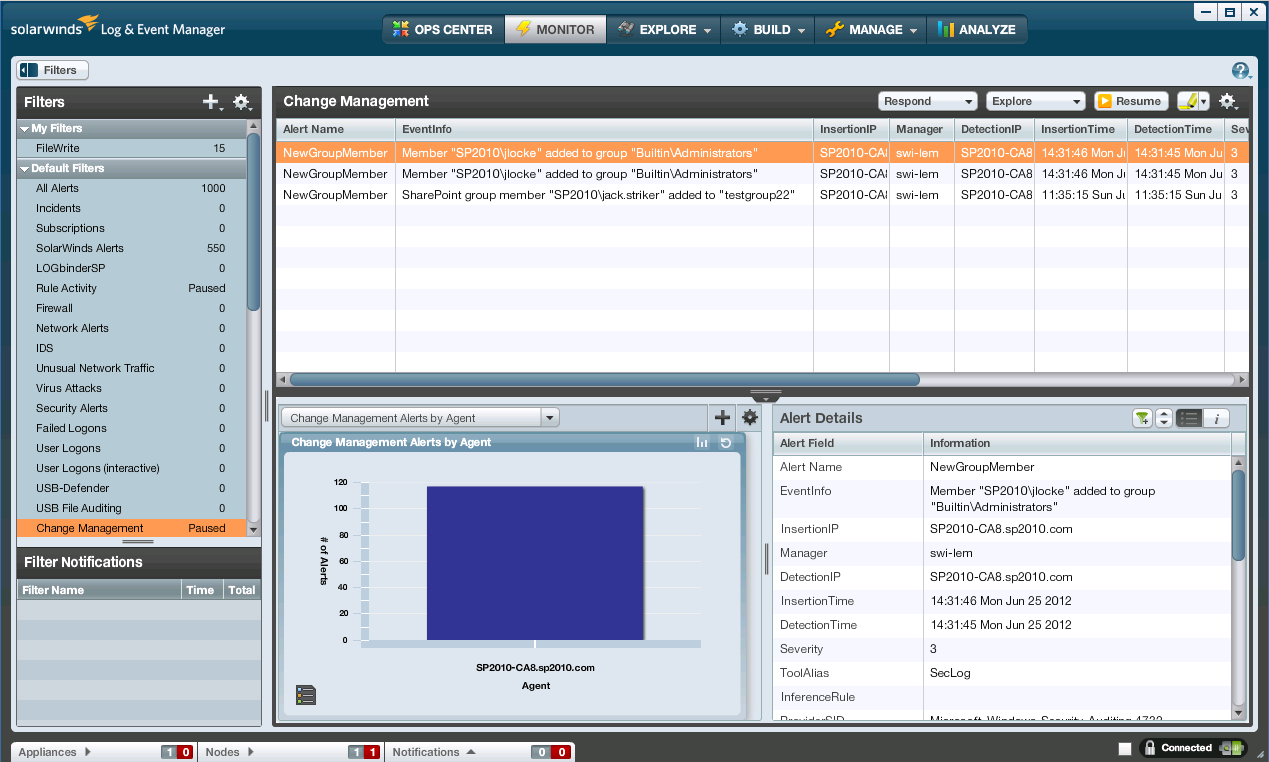
Task: Collapse the My Filters group
Action: [25, 128]
